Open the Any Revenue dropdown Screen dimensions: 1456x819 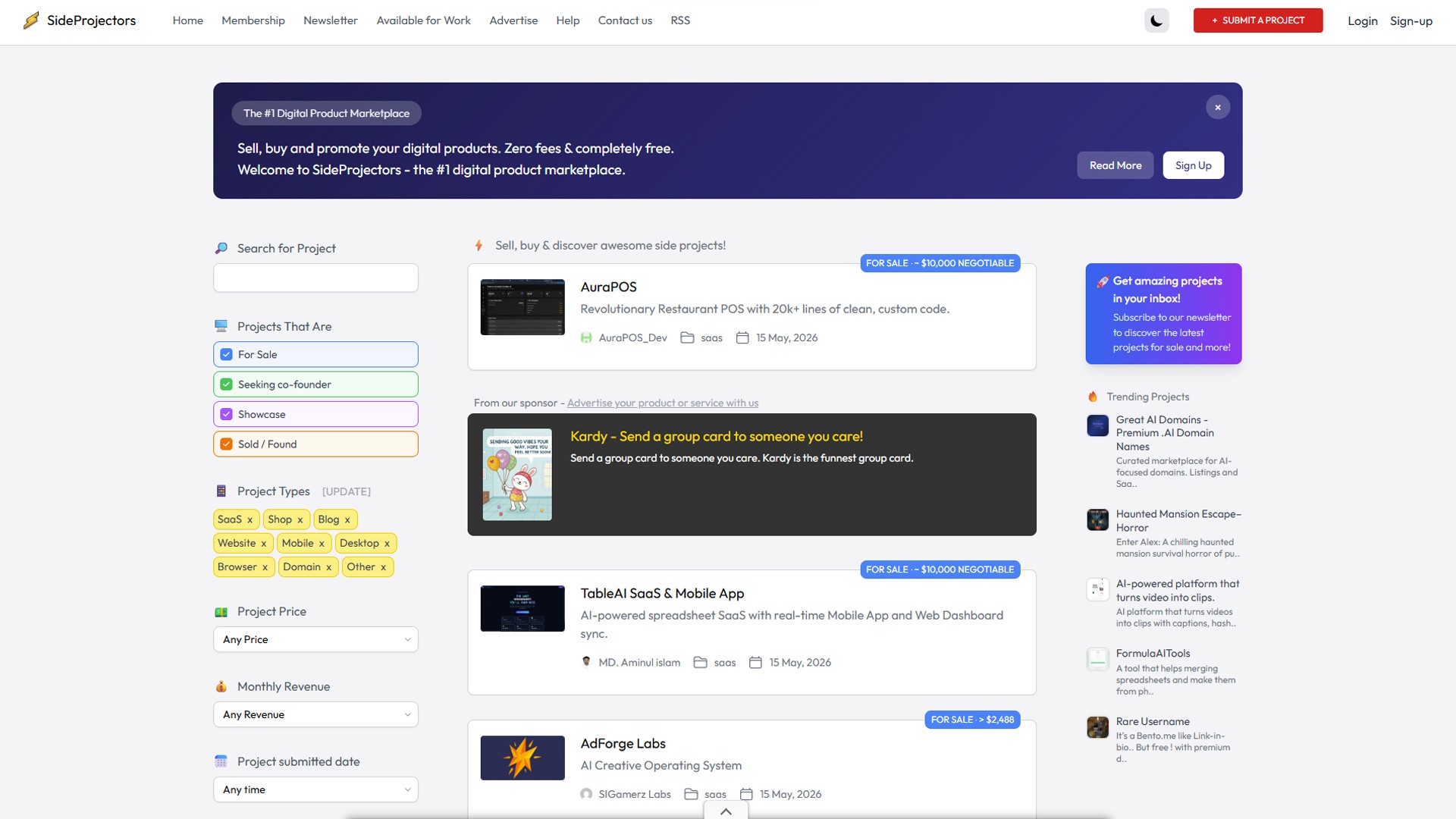pyautogui.click(x=315, y=714)
